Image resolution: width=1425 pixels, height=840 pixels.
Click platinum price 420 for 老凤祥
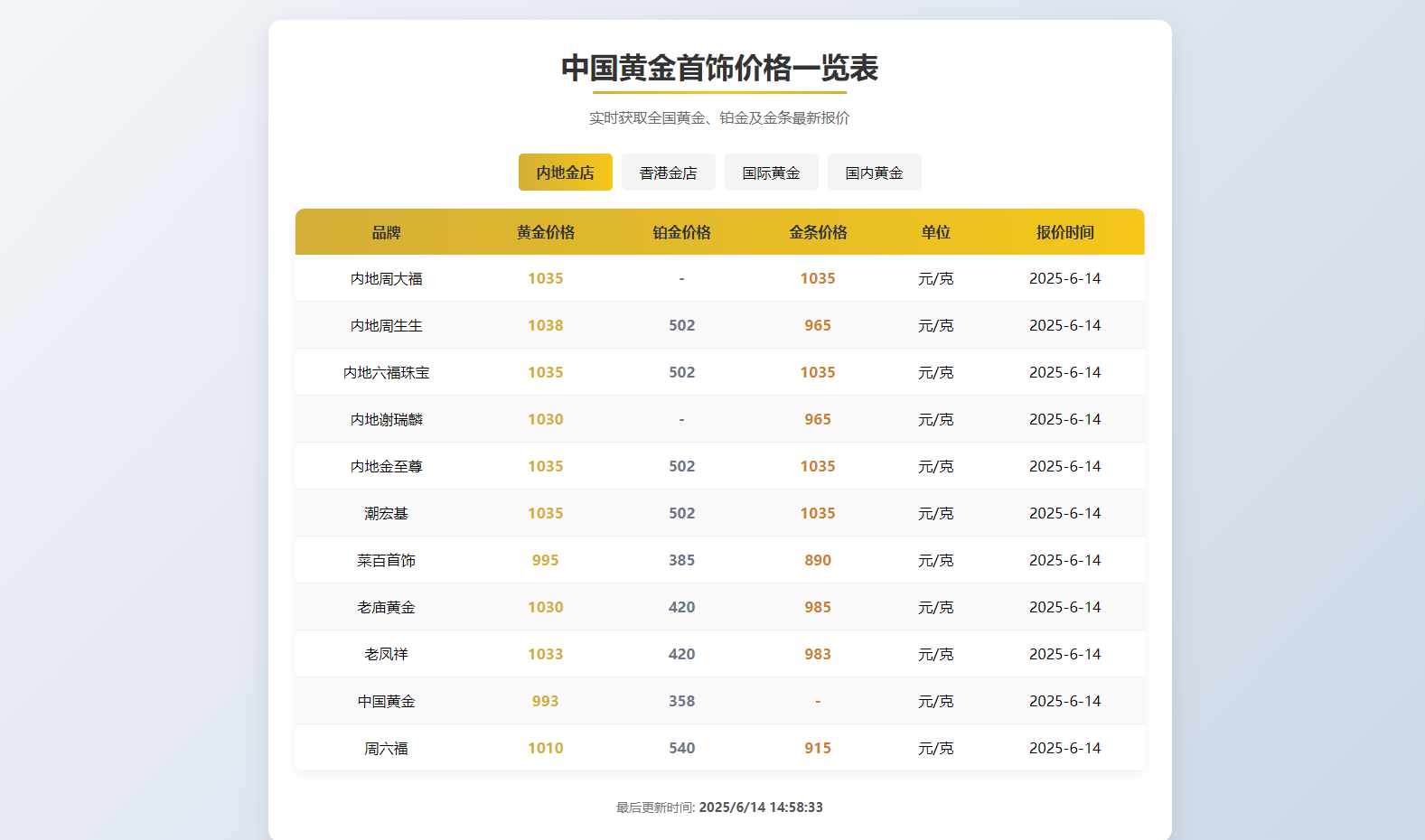pos(682,654)
